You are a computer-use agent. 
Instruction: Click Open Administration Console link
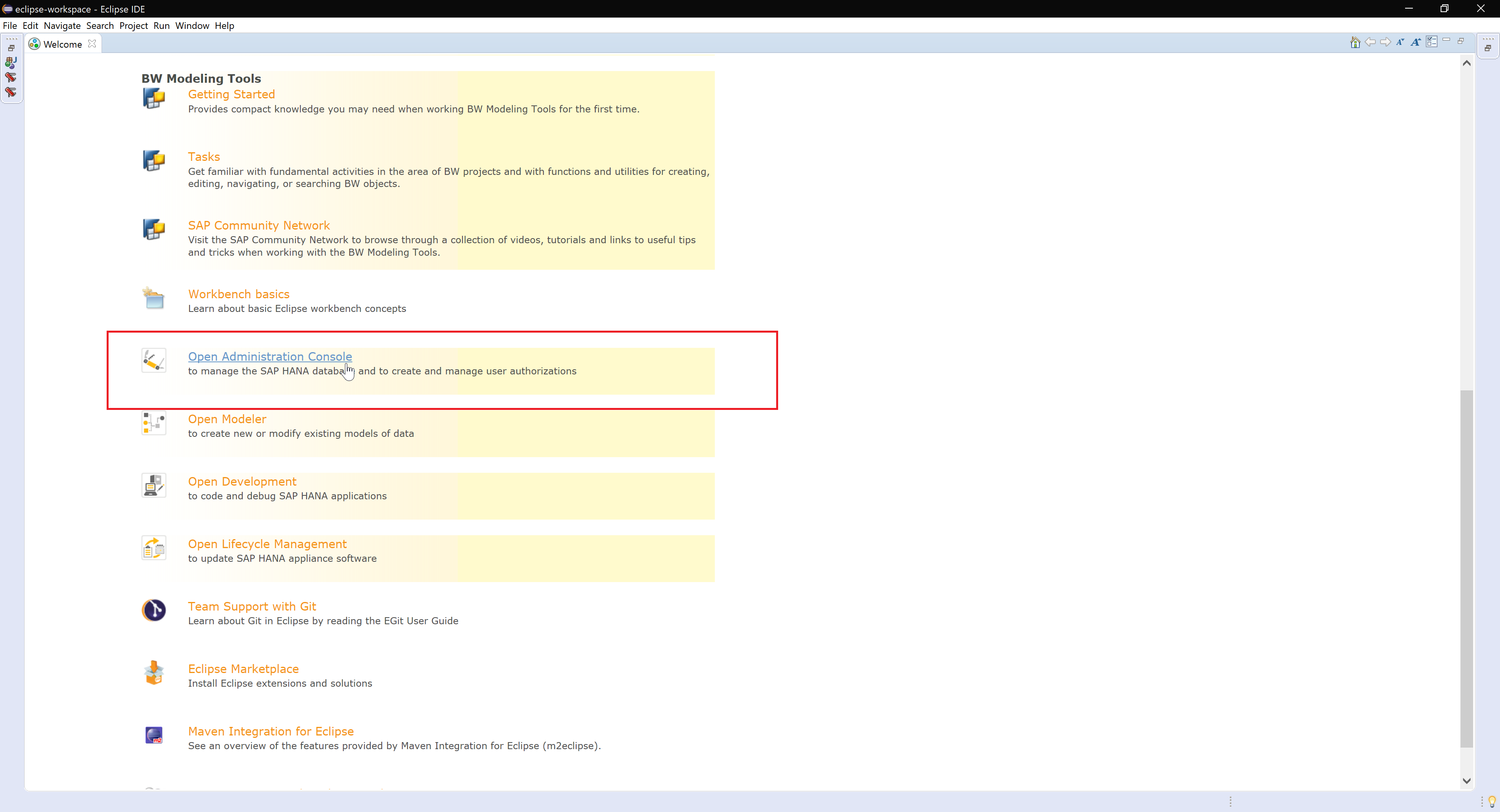(270, 356)
